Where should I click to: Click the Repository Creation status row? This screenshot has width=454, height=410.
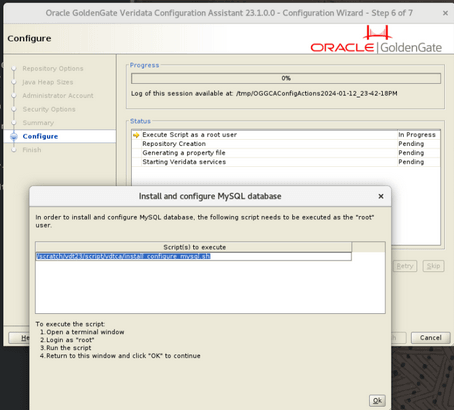tap(286, 144)
